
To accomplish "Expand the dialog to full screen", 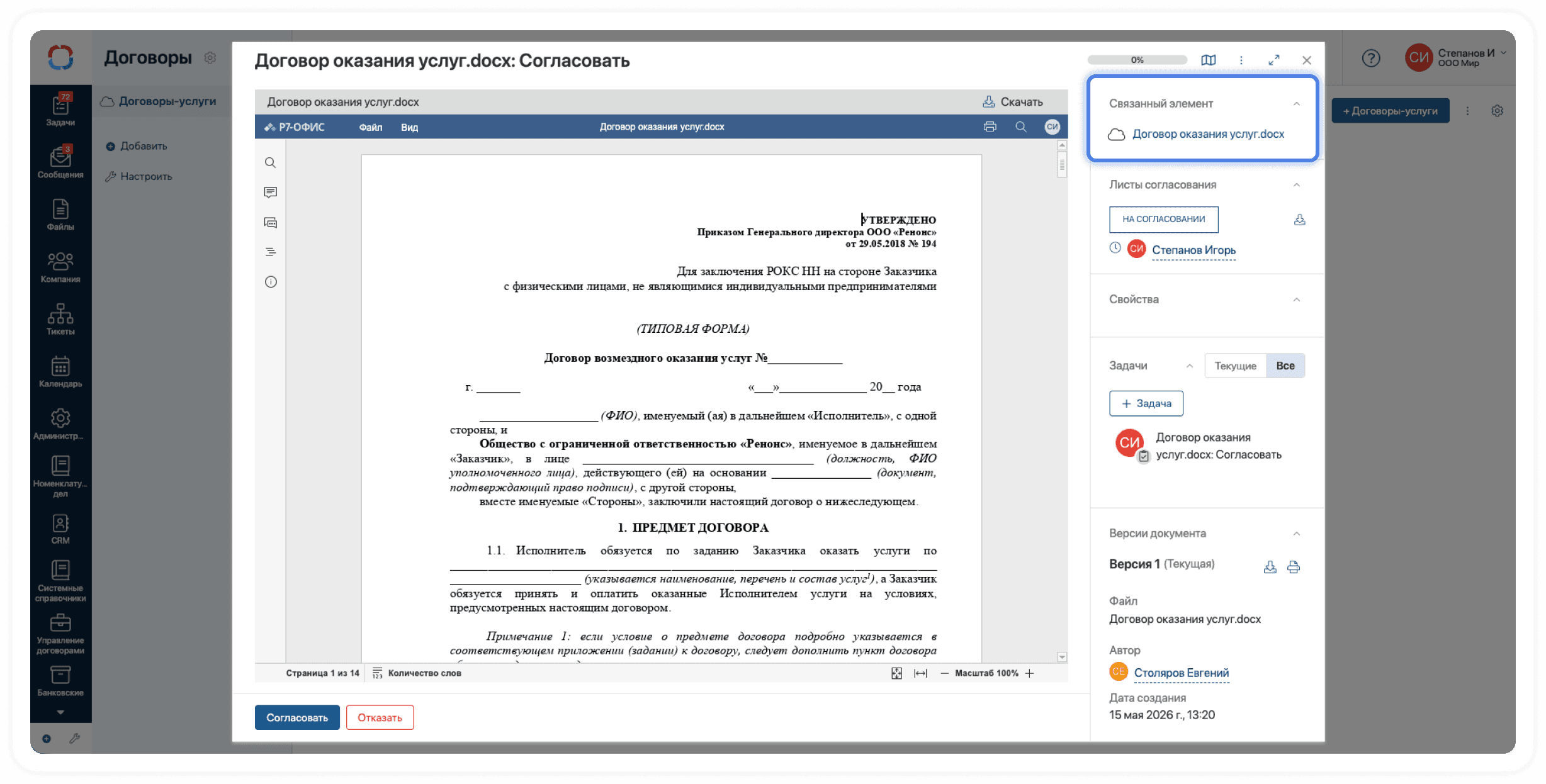I will pos(1274,60).
